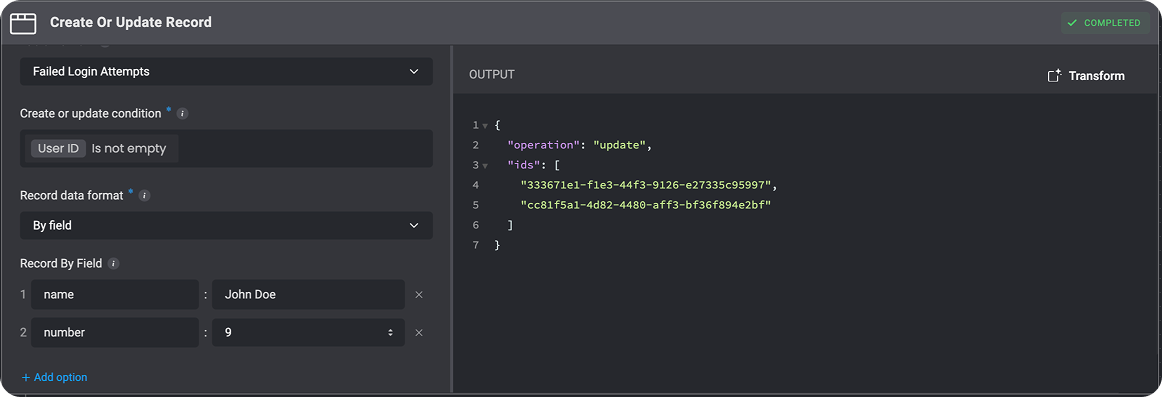Collapse the ids array at line 3
This screenshot has height=397, width=1162.
pyautogui.click(x=485, y=165)
